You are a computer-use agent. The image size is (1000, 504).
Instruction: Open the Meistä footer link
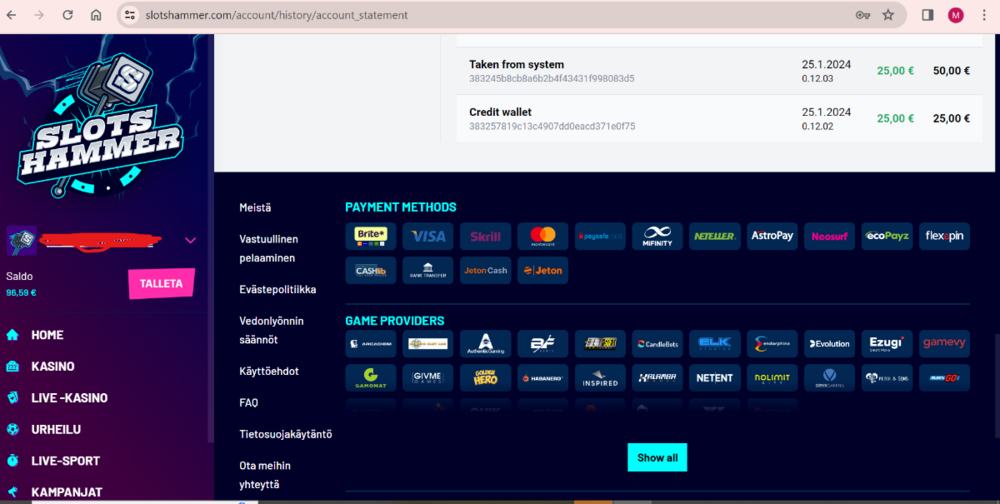[x=255, y=207]
